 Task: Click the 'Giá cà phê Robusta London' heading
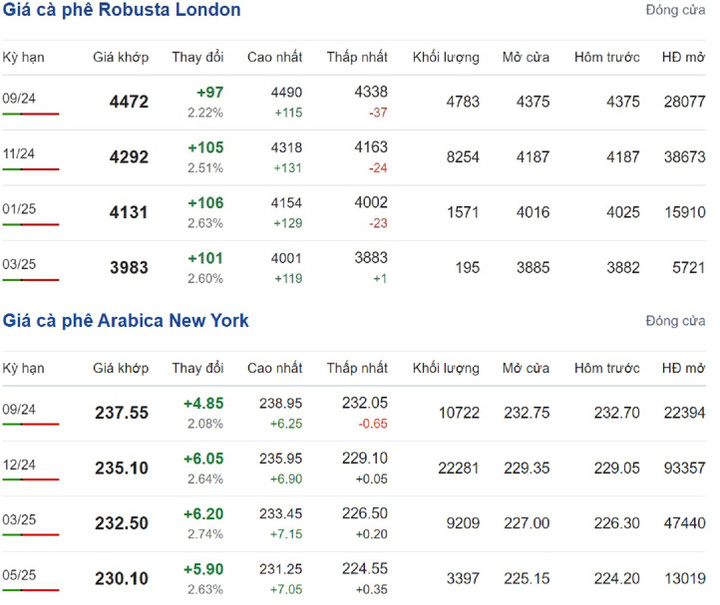tap(122, 11)
